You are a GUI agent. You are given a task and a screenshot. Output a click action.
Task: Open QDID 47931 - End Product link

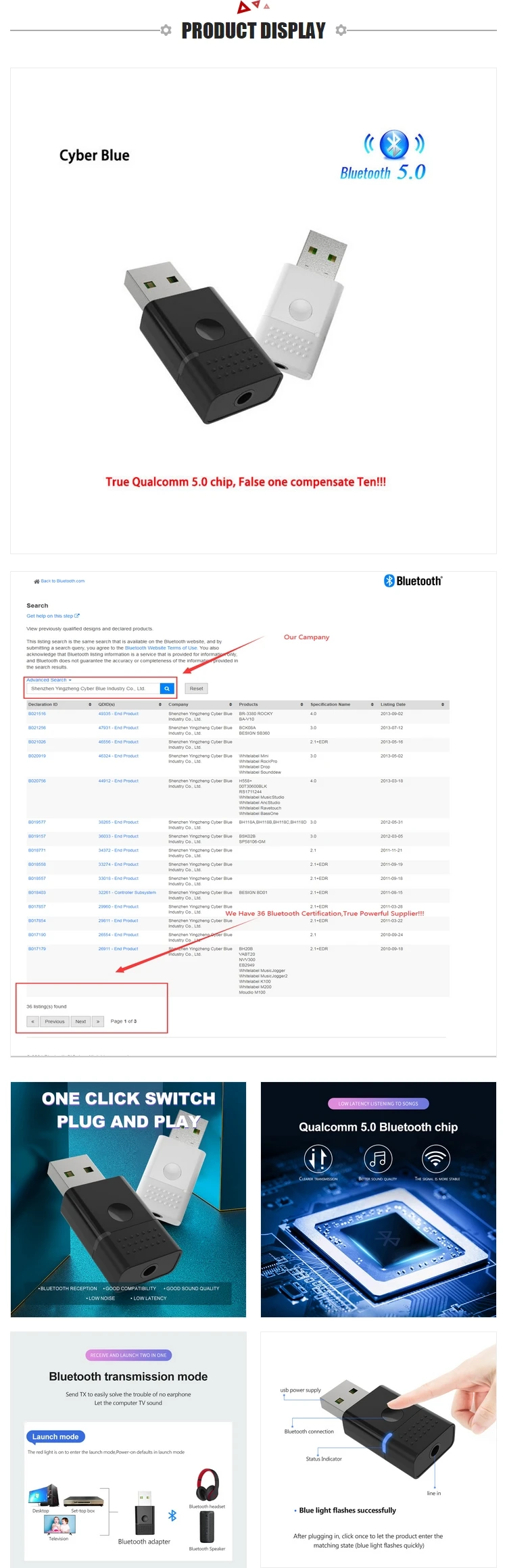coord(118,728)
